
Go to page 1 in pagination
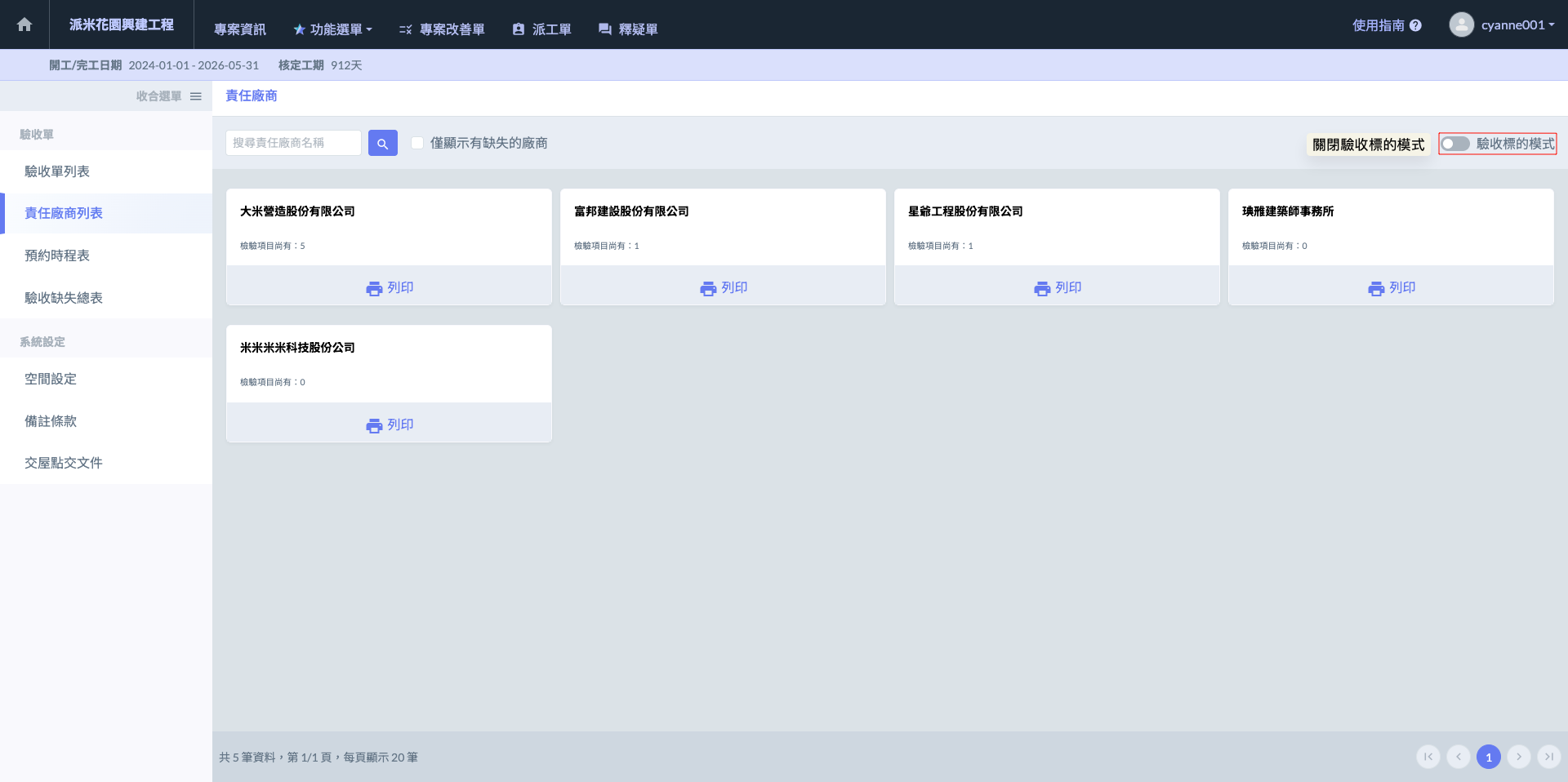(x=1488, y=757)
